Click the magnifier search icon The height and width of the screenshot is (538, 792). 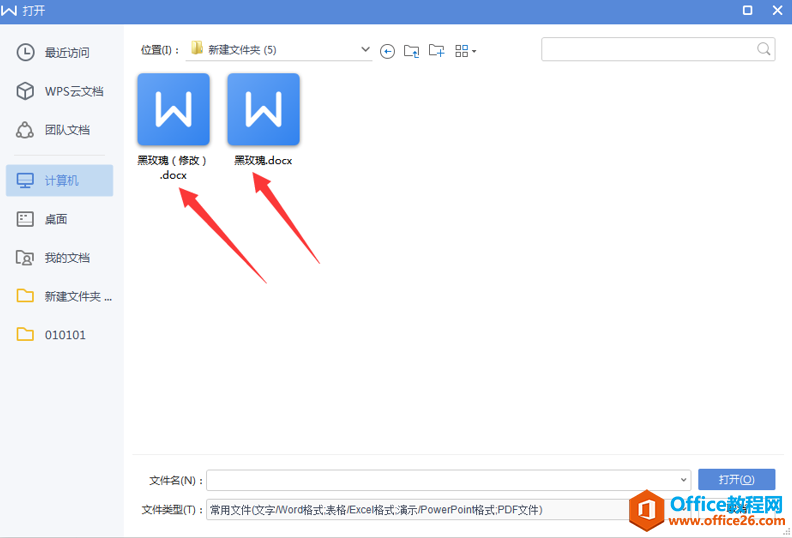[x=764, y=49]
